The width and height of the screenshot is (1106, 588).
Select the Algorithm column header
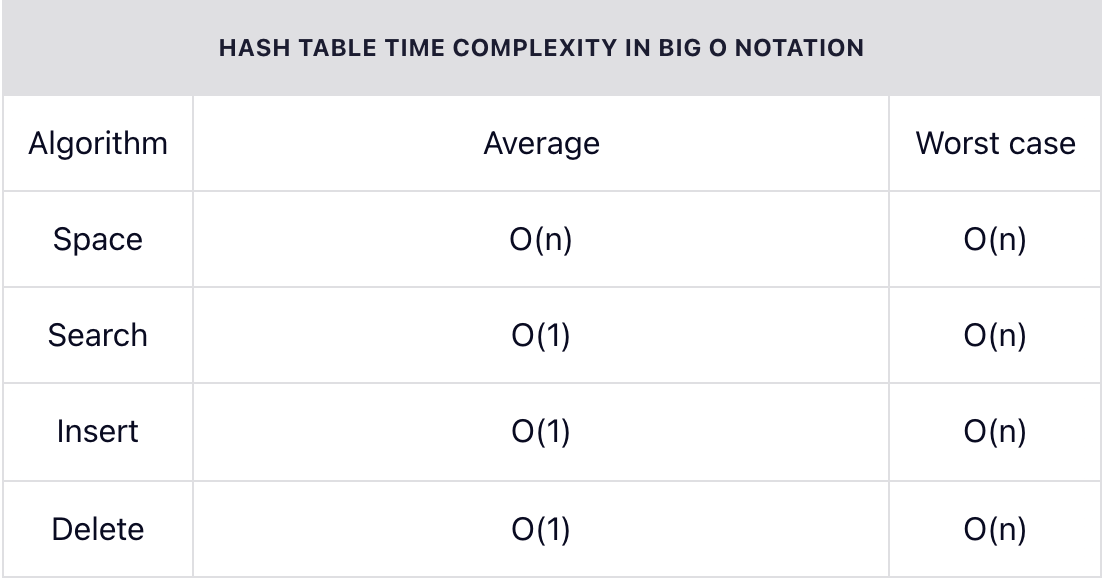coord(98,144)
